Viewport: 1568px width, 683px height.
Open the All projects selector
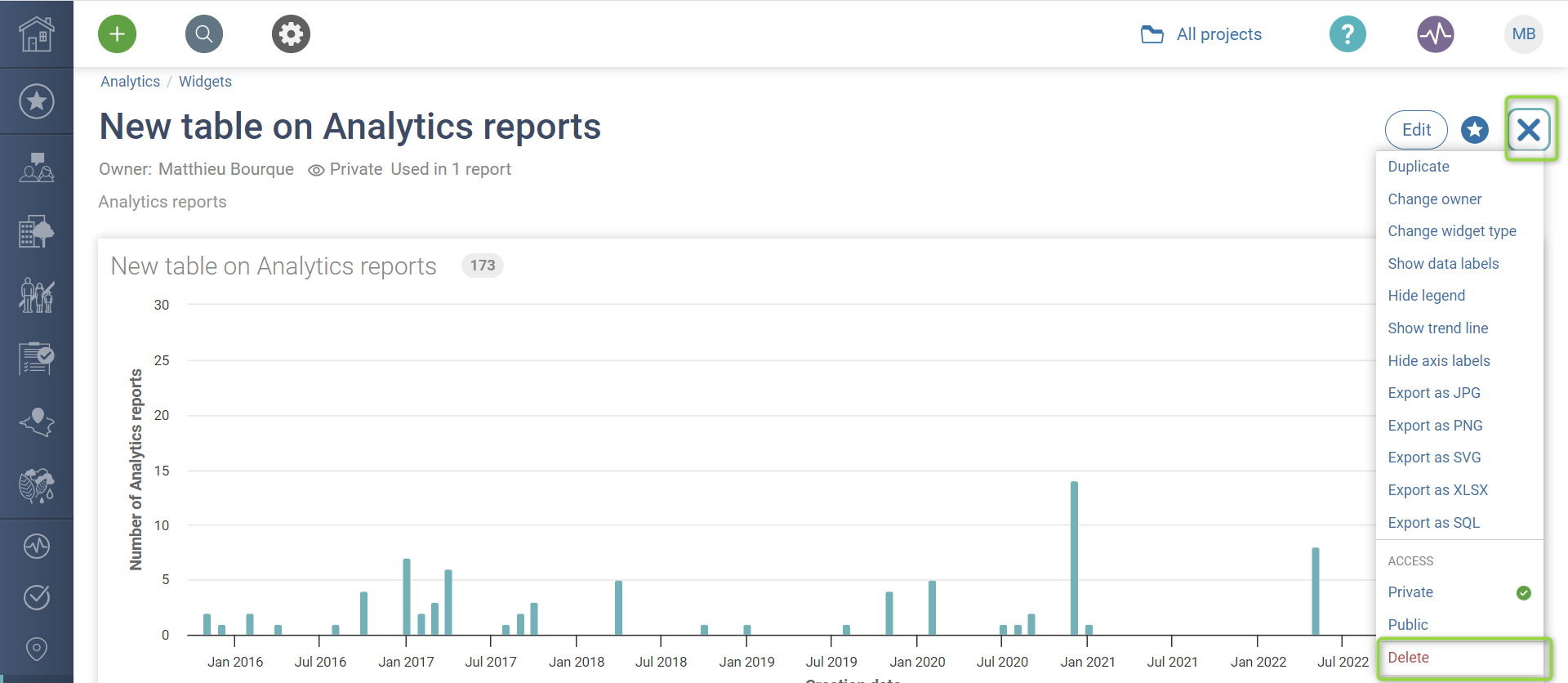coord(1201,34)
